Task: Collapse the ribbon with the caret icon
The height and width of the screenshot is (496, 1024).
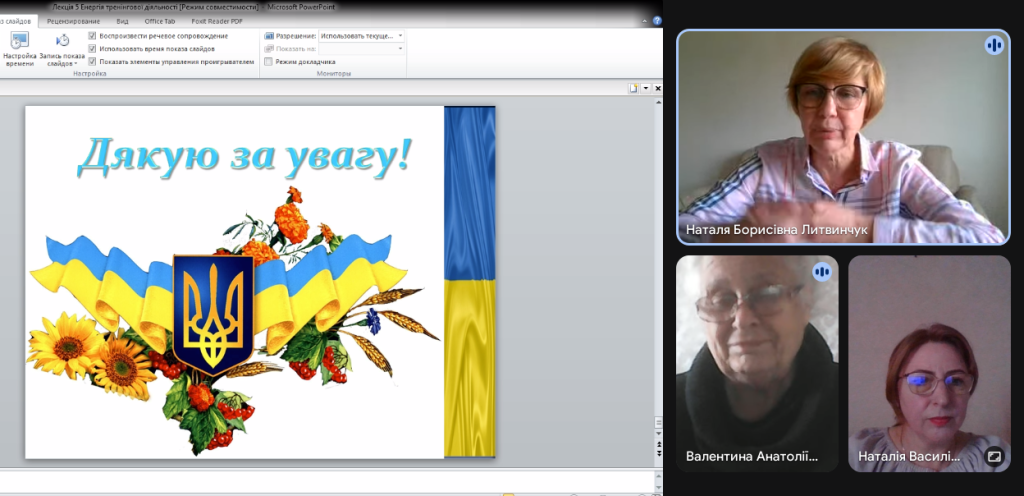Action: pos(645,22)
